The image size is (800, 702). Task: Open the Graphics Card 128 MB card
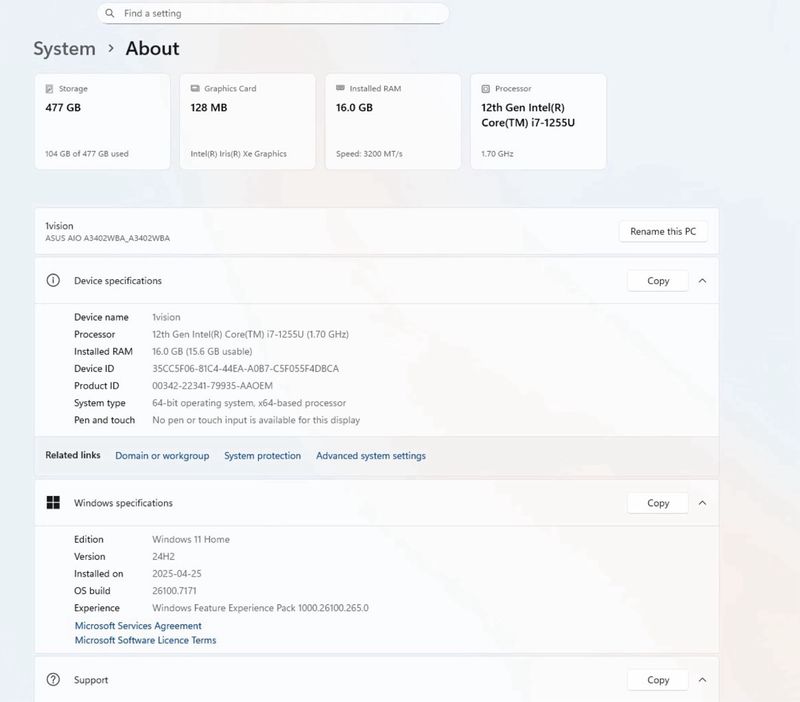(x=247, y=121)
